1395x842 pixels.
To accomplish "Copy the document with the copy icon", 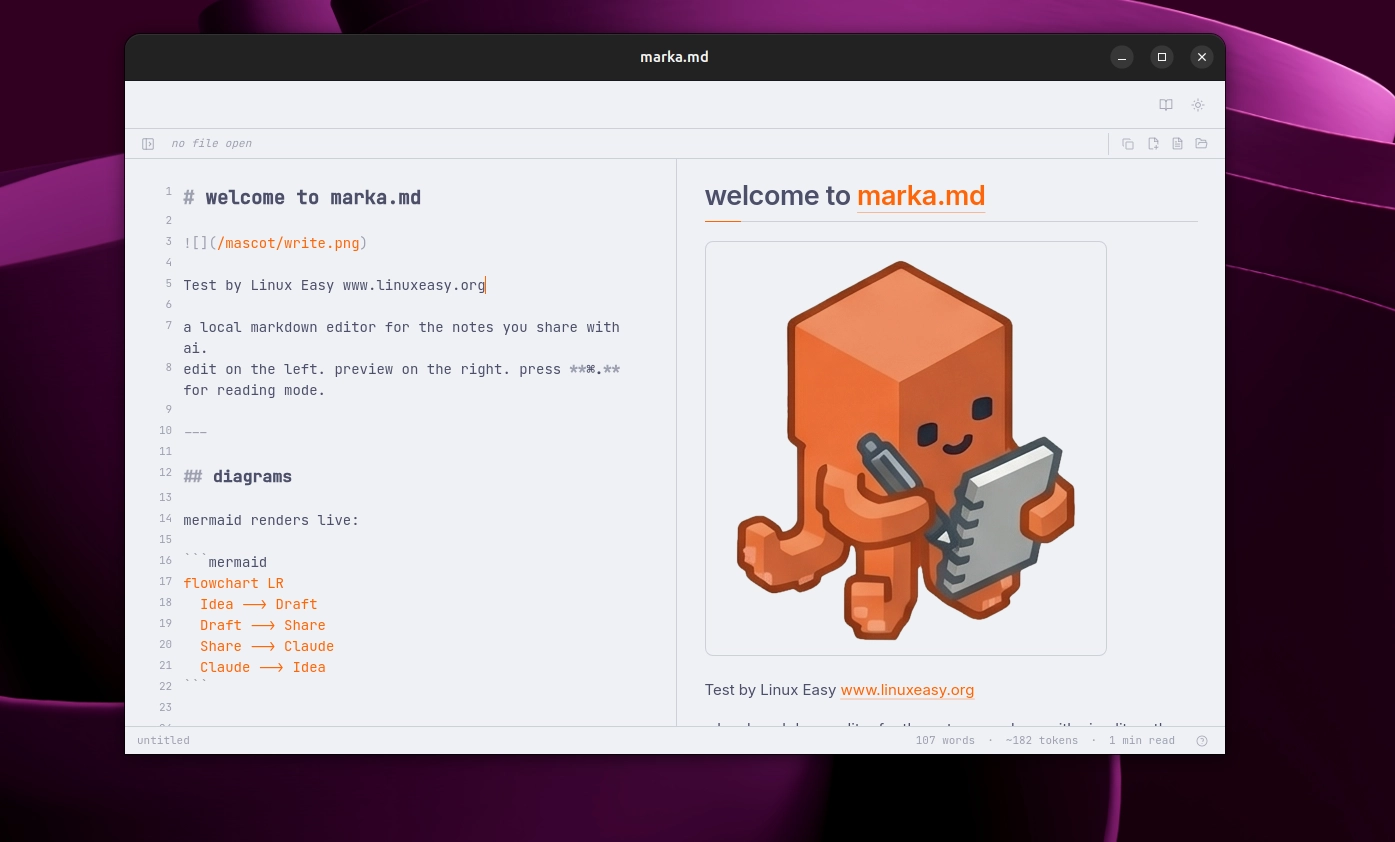I will click(1128, 144).
